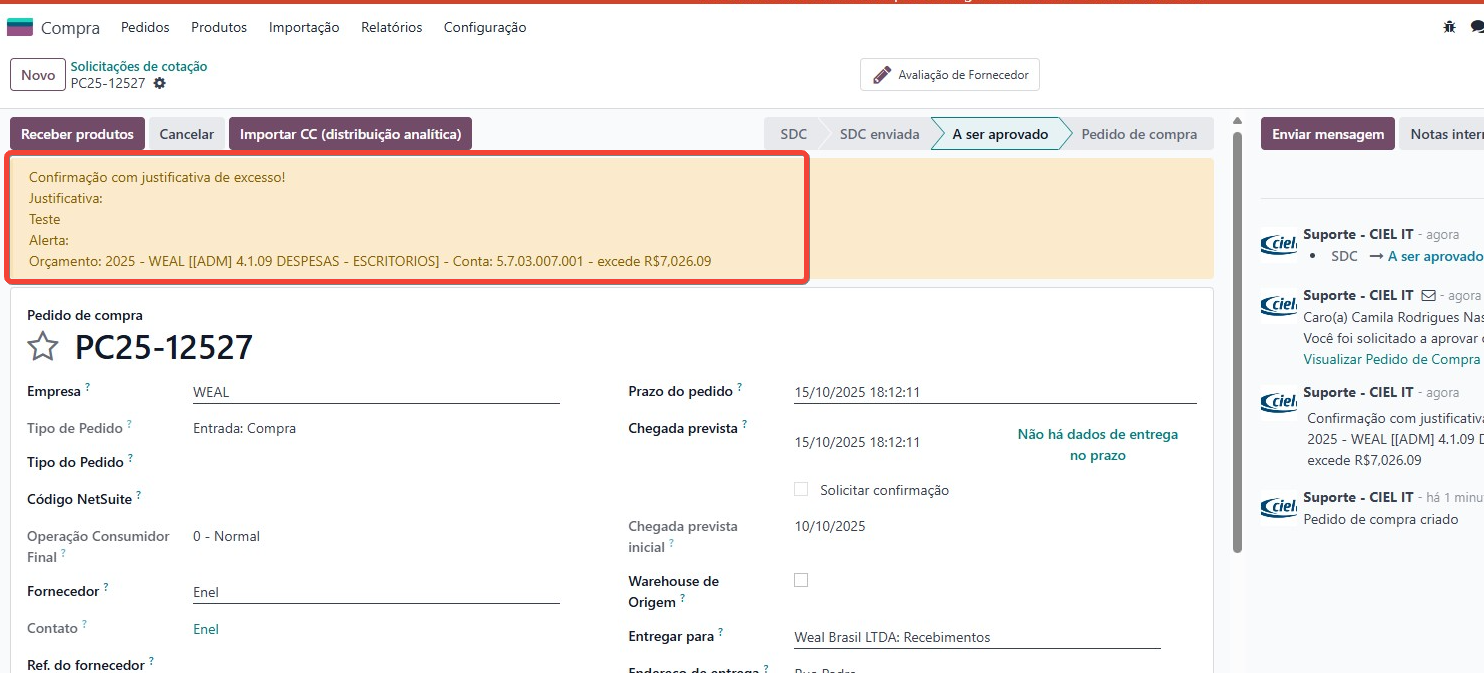
Task: Mark PC25-12527 as favorite with the star
Action: 43,347
